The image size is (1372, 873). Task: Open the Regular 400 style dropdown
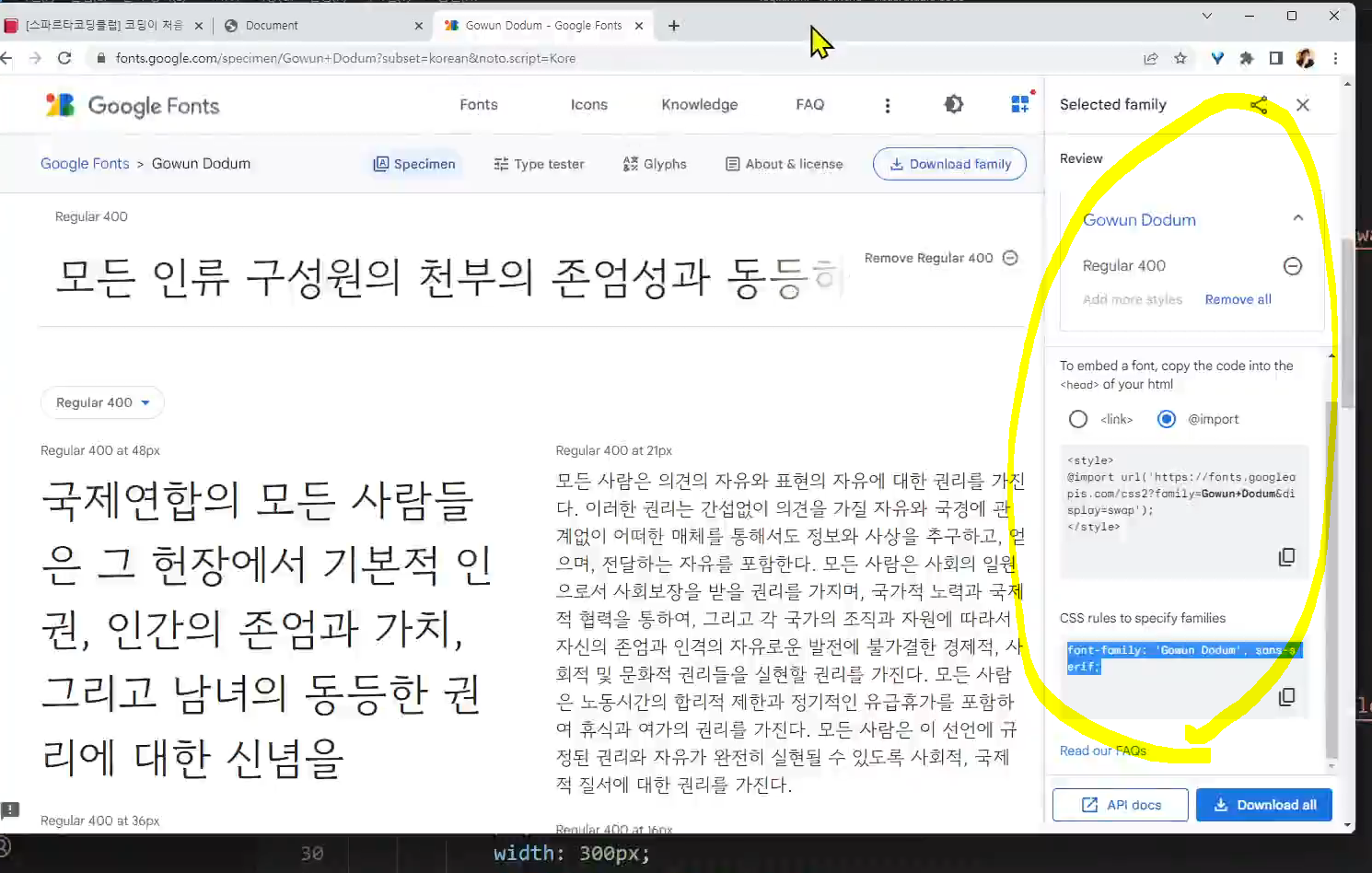point(102,402)
